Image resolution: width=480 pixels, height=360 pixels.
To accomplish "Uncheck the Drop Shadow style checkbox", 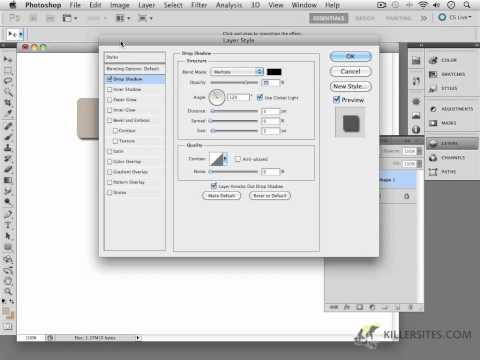I will (109, 79).
